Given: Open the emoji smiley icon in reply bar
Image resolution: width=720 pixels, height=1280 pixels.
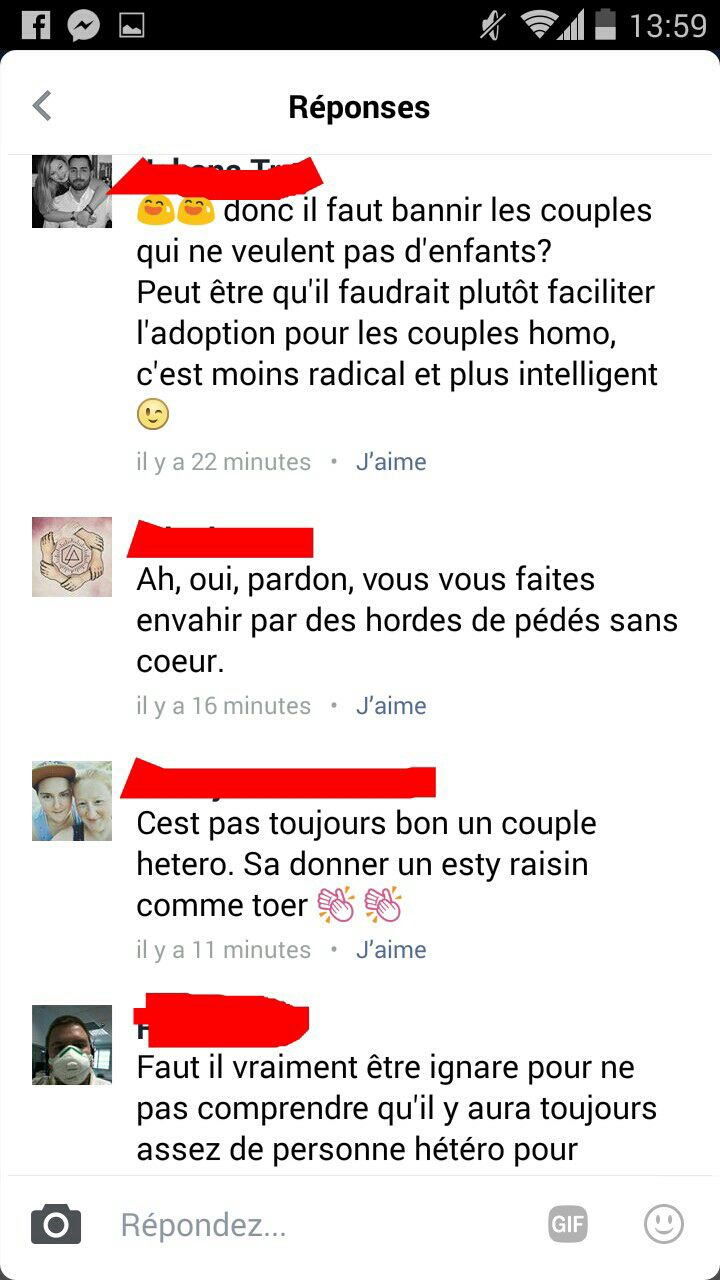Looking at the screenshot, I should (664, 1224).
